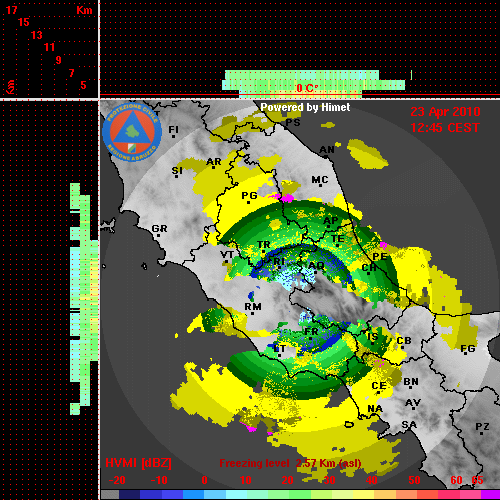Image resolution: width=500 pixels, height=500 pixels.
Task: Click the VT city label
Action: [x=227, y=255]
